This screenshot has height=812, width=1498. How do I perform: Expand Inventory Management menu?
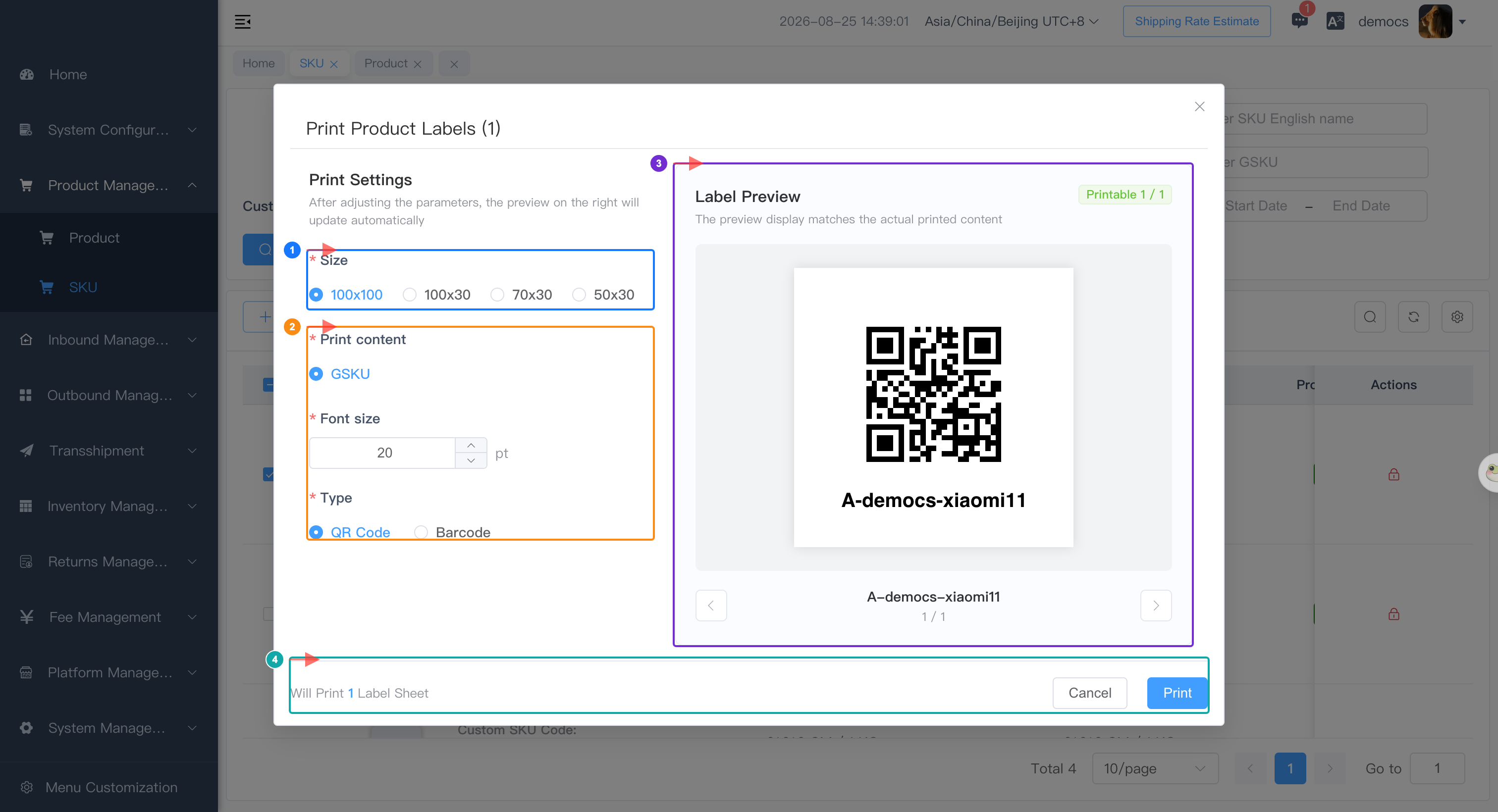click(x=193, y=507)
